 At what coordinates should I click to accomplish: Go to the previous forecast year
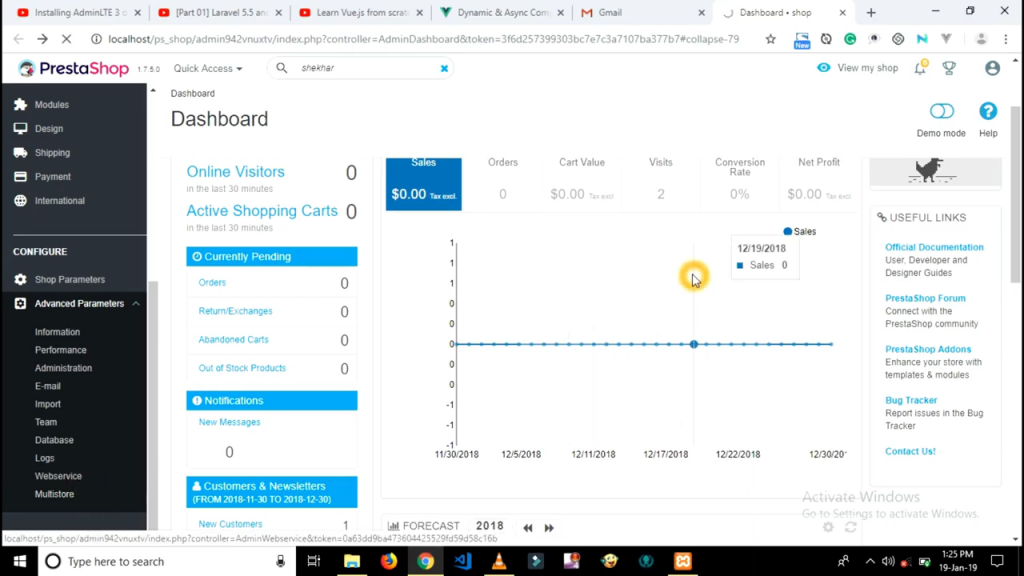click(x=527, y=527)
